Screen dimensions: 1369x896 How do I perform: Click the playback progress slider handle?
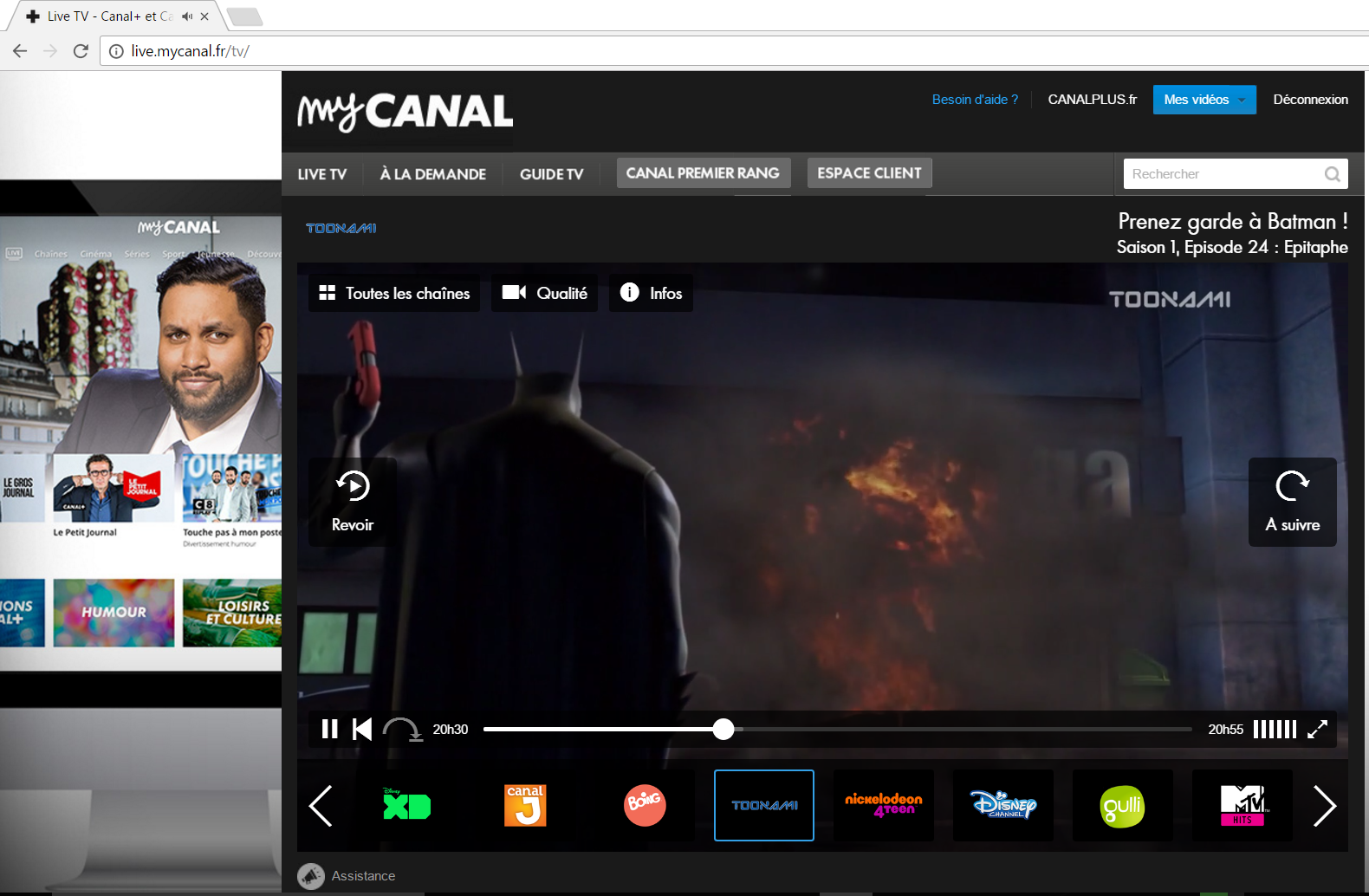click(723, 730)
